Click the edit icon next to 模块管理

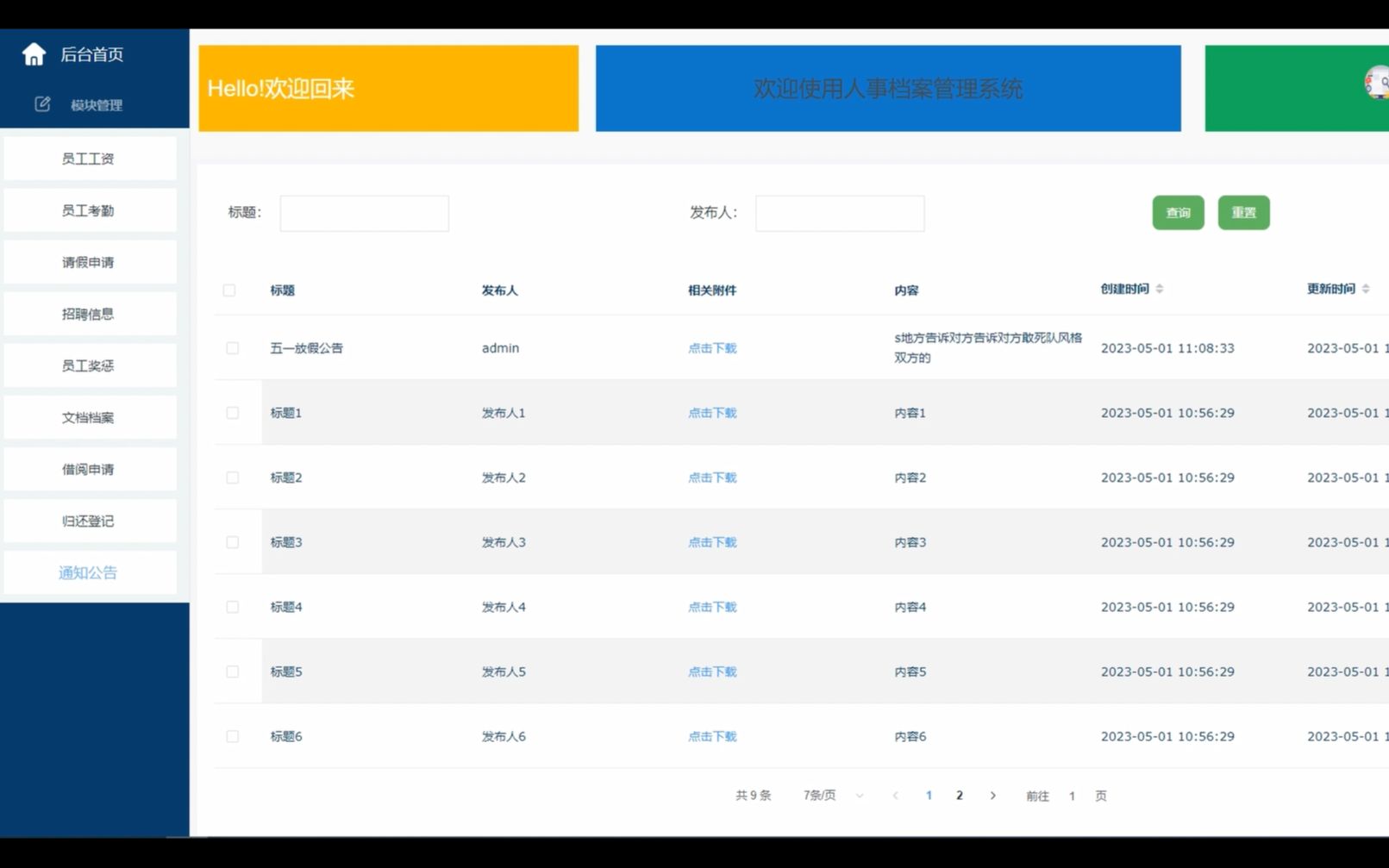pyautogui.click(x=42, y=104)
